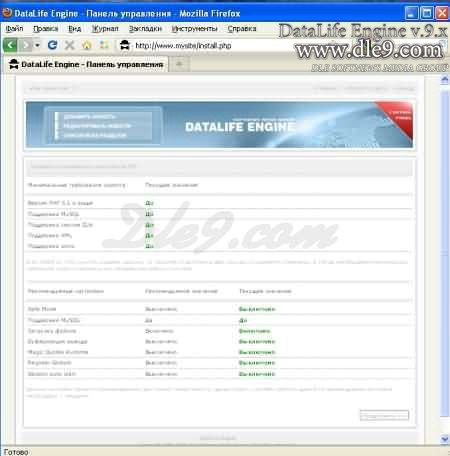Open the back/forward history dropdown arrow
450x456 pixels.
coord(37,45)
